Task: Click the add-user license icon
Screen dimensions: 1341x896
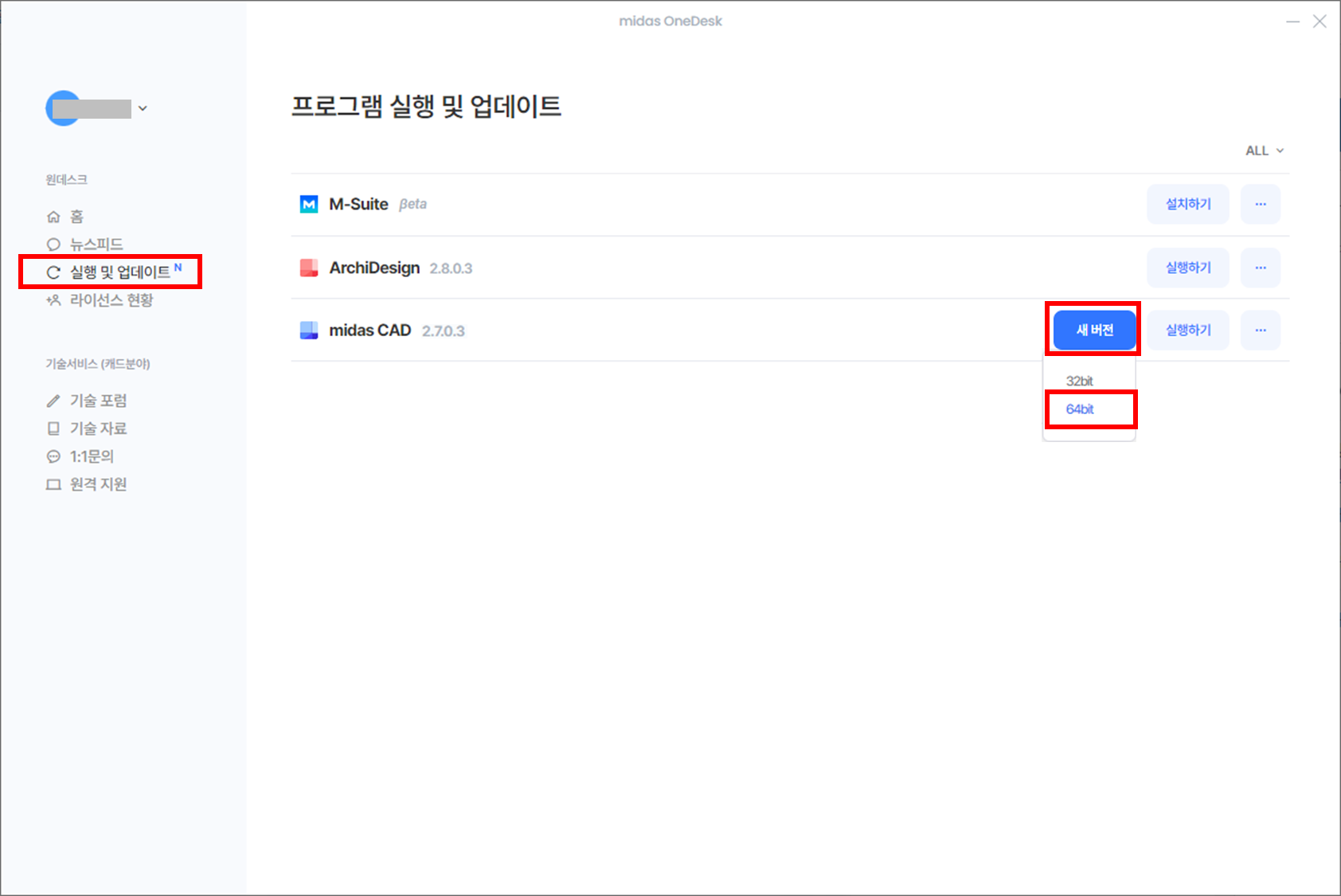Action: click(53, 300)
